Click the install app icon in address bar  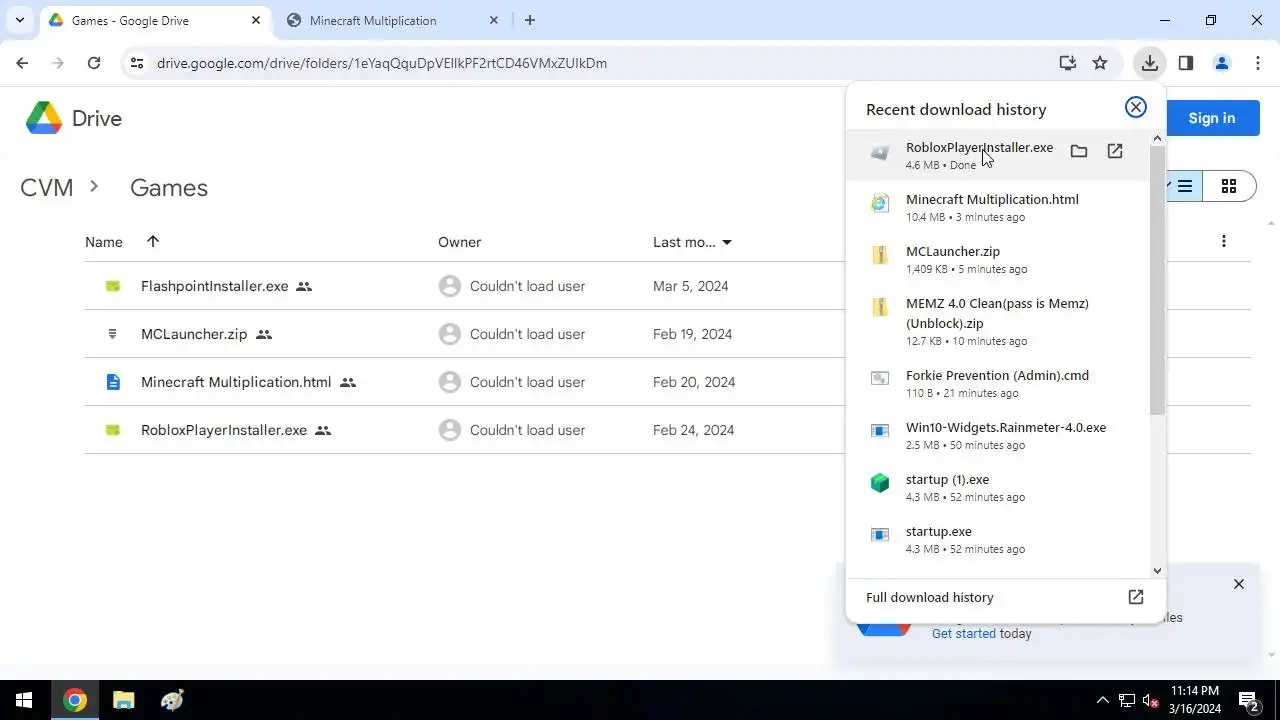click(1068, 63)
